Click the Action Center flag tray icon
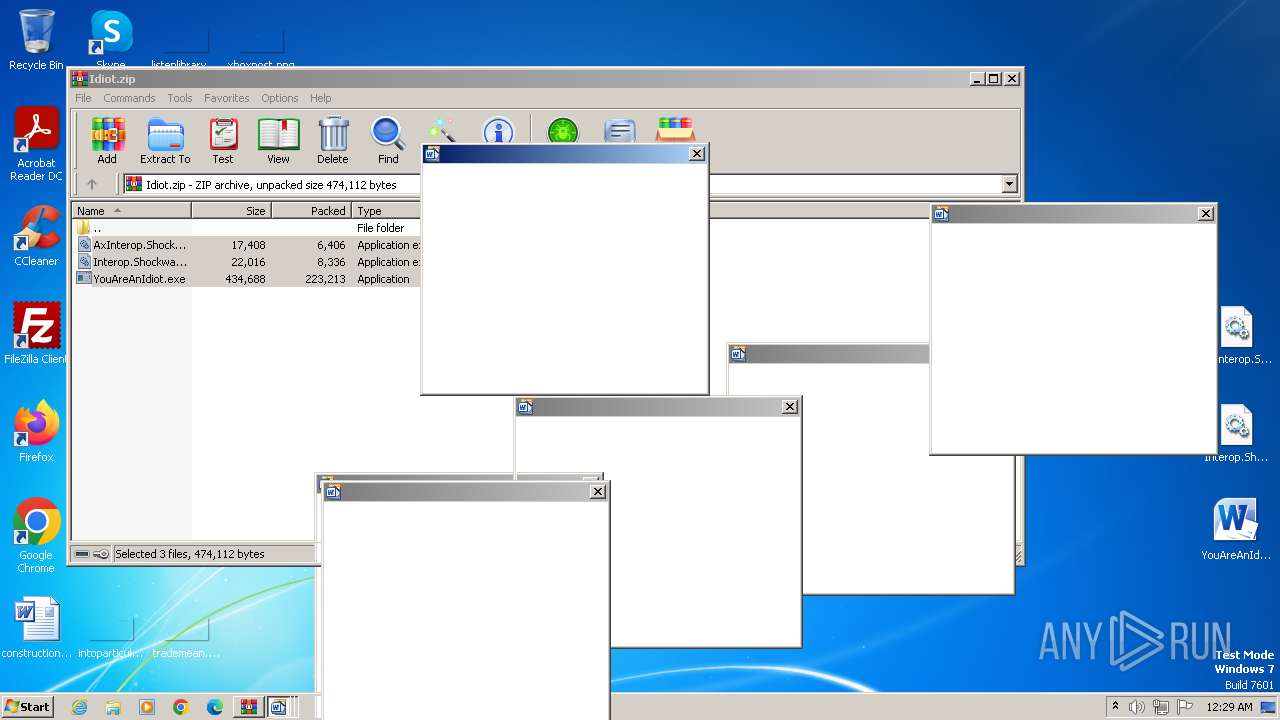 pyautogui.click(x=1183, y=707)
